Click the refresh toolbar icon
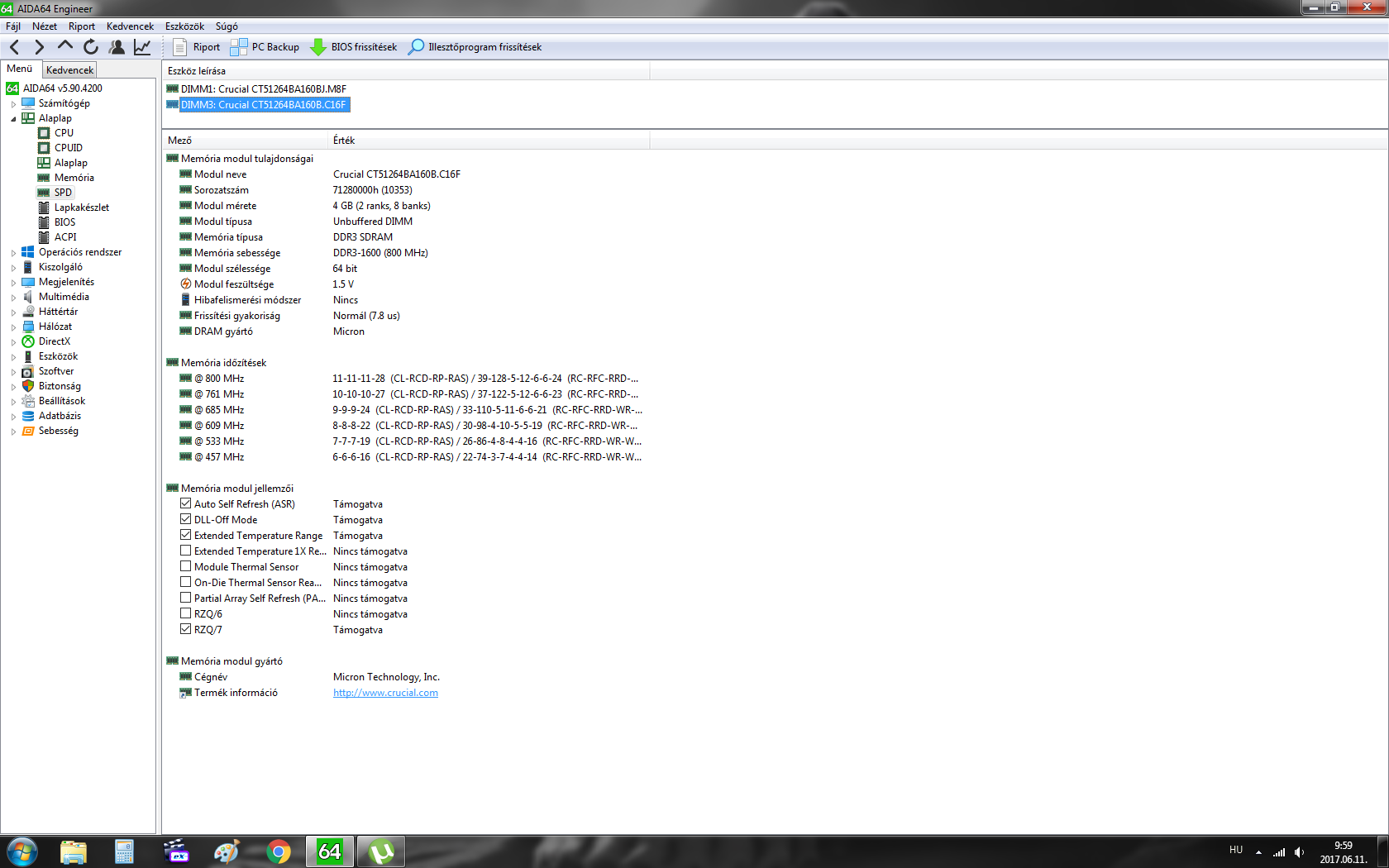 tap(91, 47)
